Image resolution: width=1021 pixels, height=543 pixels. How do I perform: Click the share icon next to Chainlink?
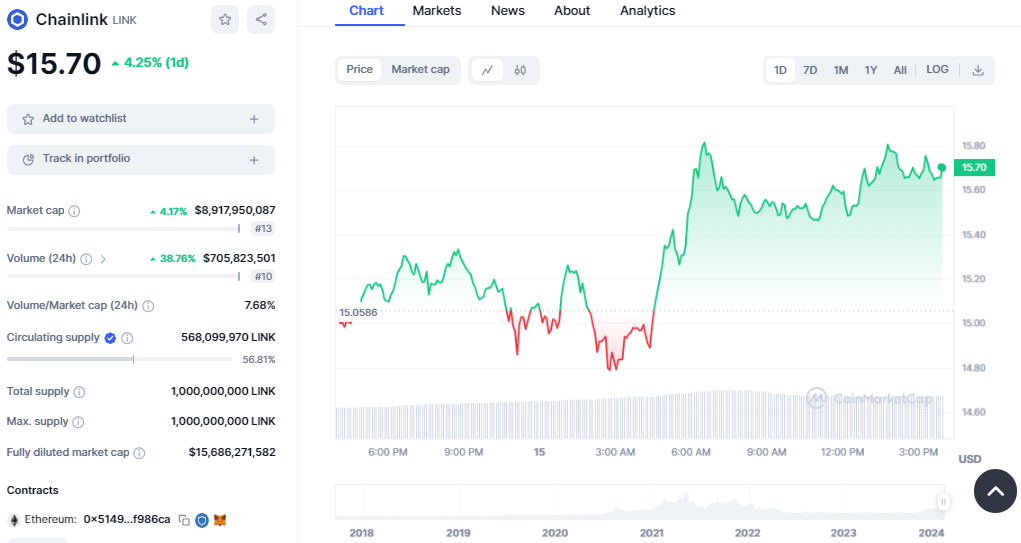(x=260, y=19)
